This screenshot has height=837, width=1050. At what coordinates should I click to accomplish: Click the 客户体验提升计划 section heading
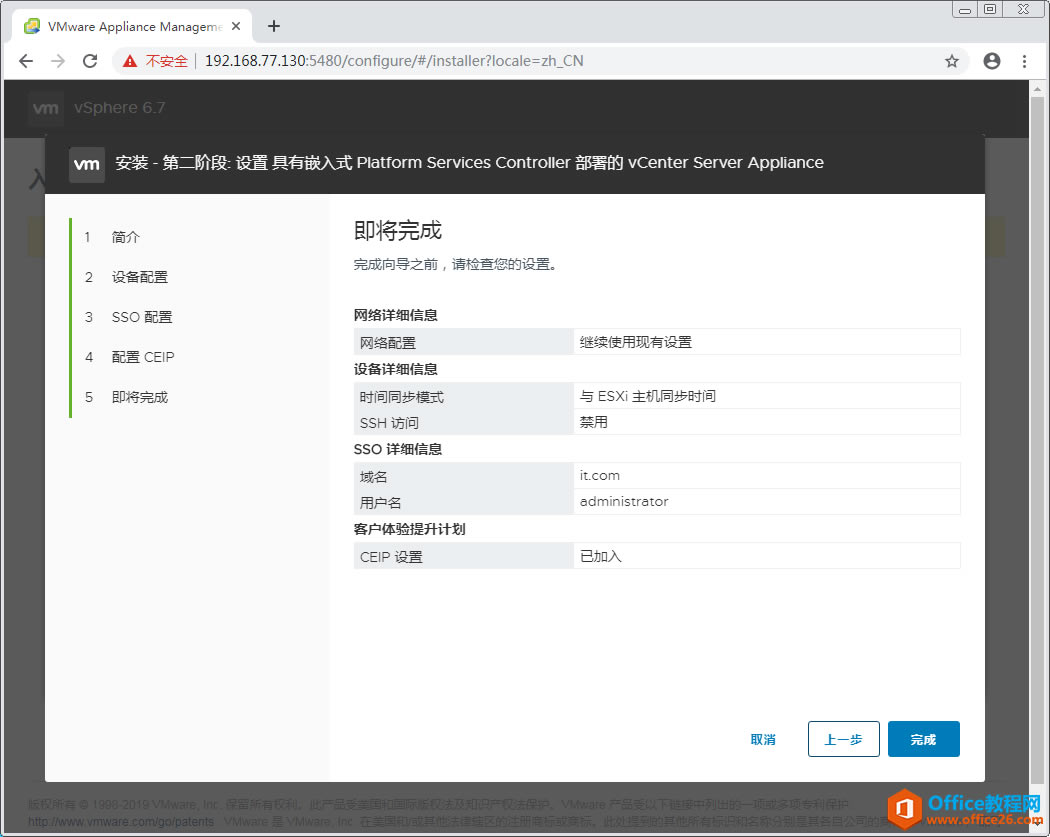(x=410, y=529)
